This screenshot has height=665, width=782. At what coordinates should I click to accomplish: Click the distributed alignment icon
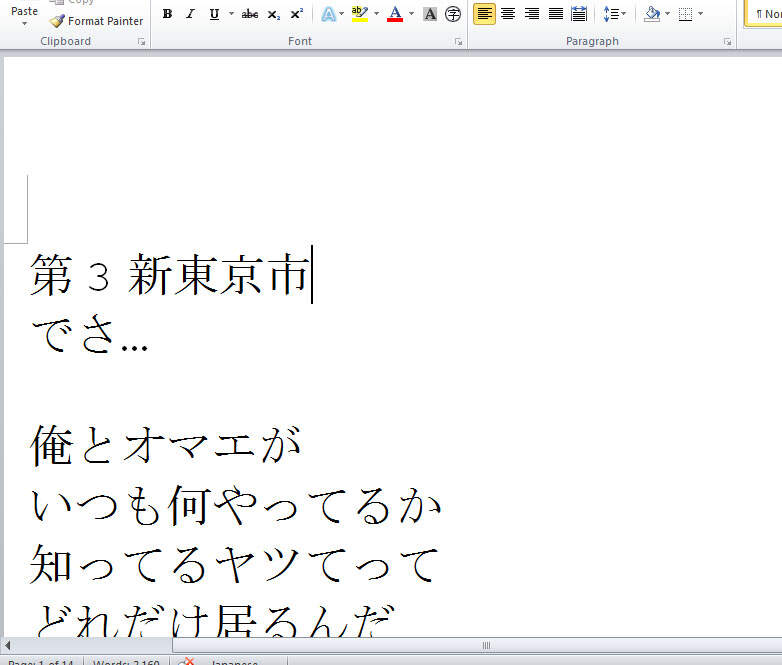579,14
